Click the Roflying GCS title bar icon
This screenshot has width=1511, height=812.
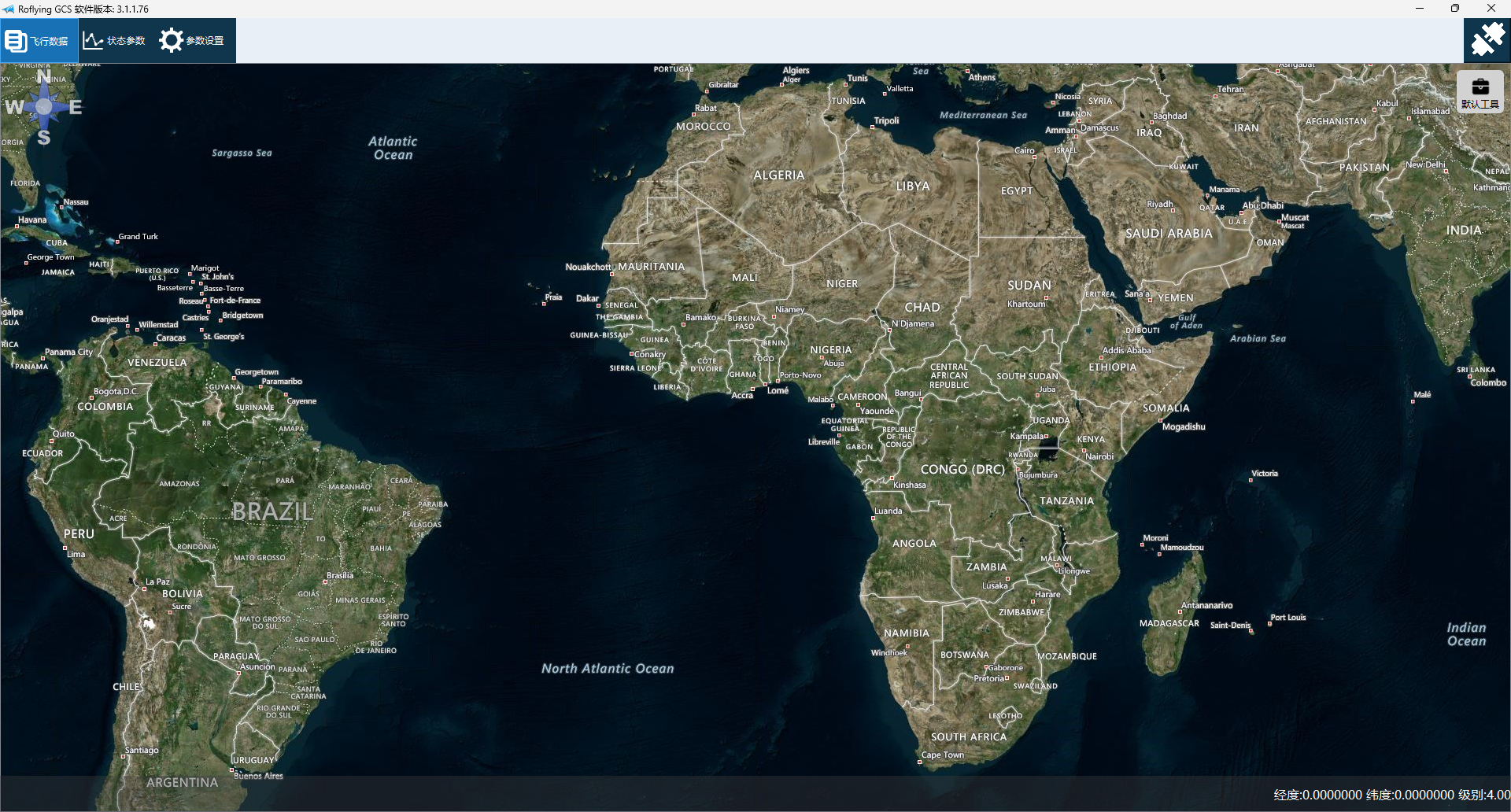[x=9, y=9]
